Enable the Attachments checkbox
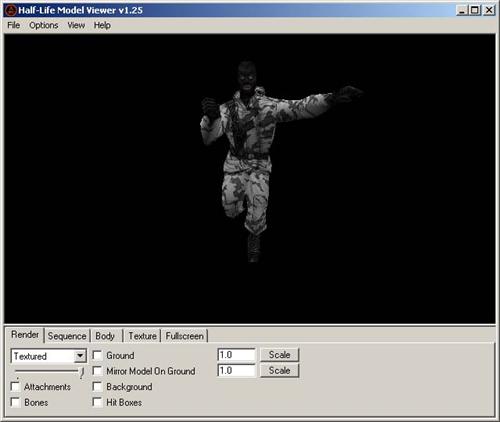 coord(15,387)
